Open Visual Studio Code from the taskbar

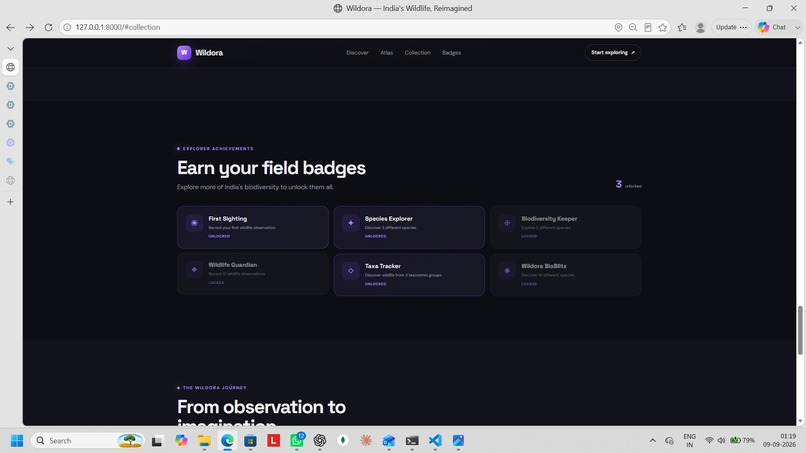(x=435, y=441)
